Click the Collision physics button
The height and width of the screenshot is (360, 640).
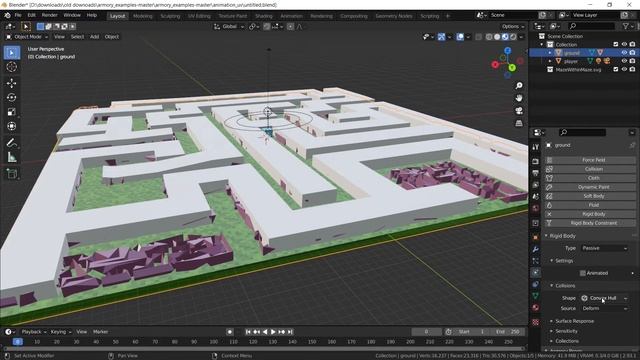[590, 169]
